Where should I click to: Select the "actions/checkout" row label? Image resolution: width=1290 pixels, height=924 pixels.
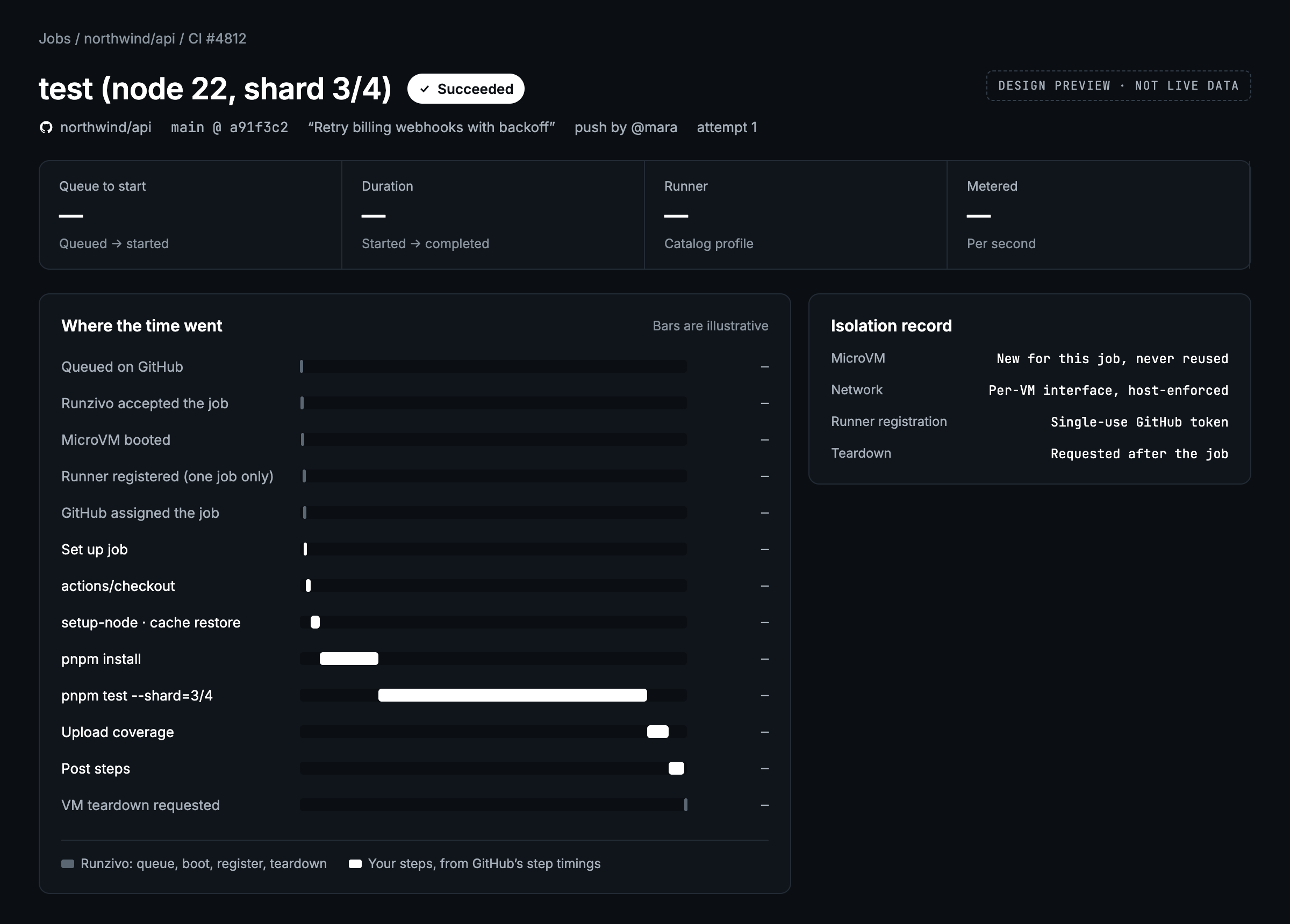[118, 586]
